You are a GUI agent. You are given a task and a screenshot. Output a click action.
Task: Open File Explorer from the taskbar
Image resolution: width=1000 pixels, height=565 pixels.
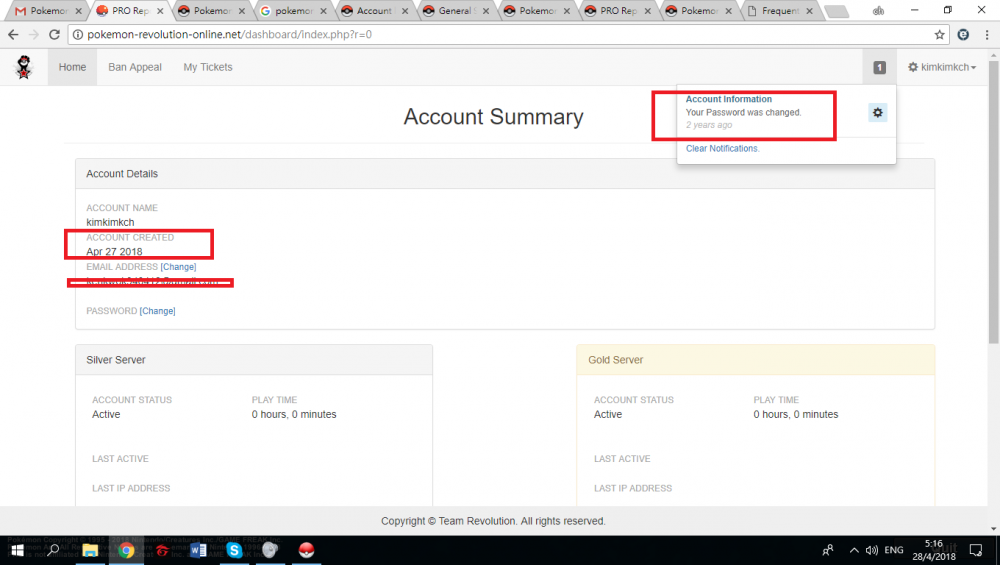tap(90, 550)
